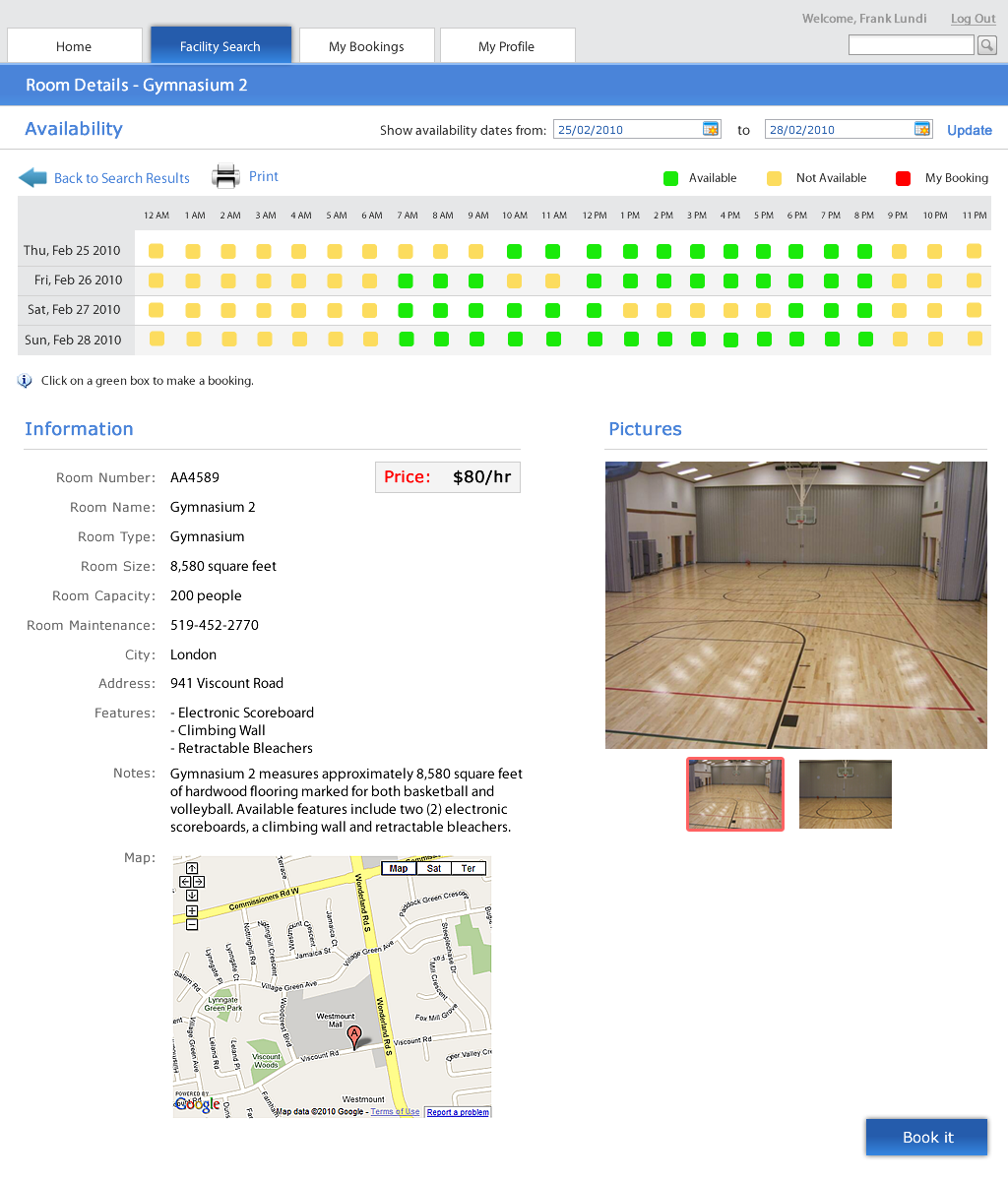Open the calendar icon for start date
Viewport: 1008px width, 1181px height.
pos(711,129)
